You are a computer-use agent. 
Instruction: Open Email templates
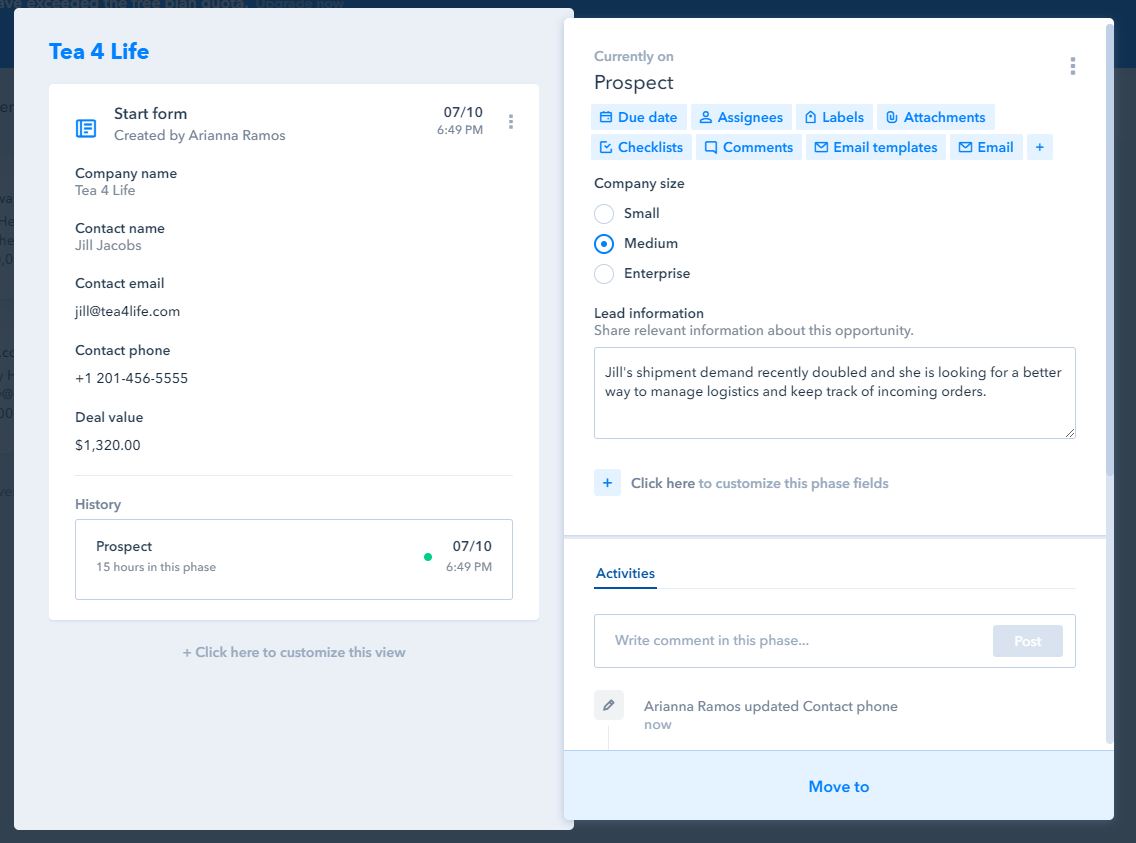pos(876,147)
